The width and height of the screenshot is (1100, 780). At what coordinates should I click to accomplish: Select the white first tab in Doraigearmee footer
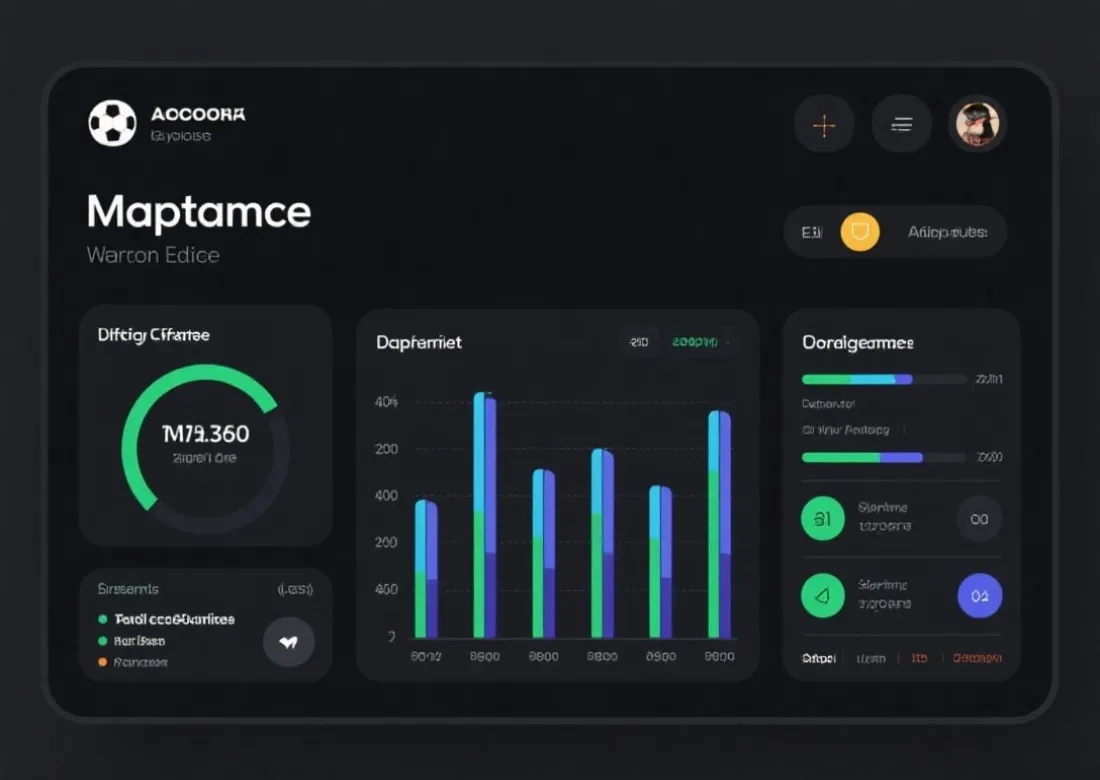[x=820, y=658]
